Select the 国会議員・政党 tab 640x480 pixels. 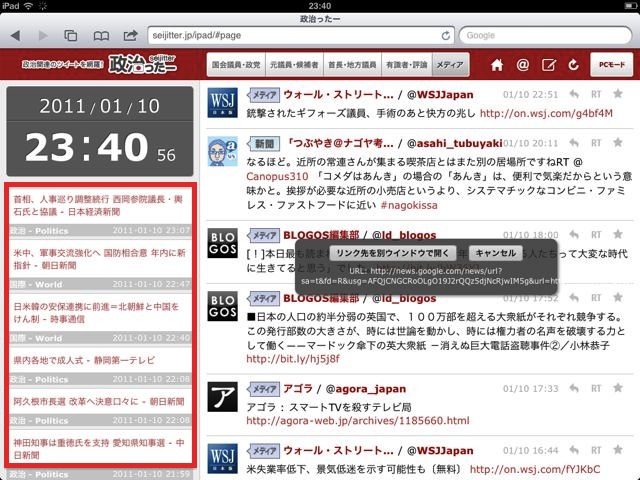236,64
